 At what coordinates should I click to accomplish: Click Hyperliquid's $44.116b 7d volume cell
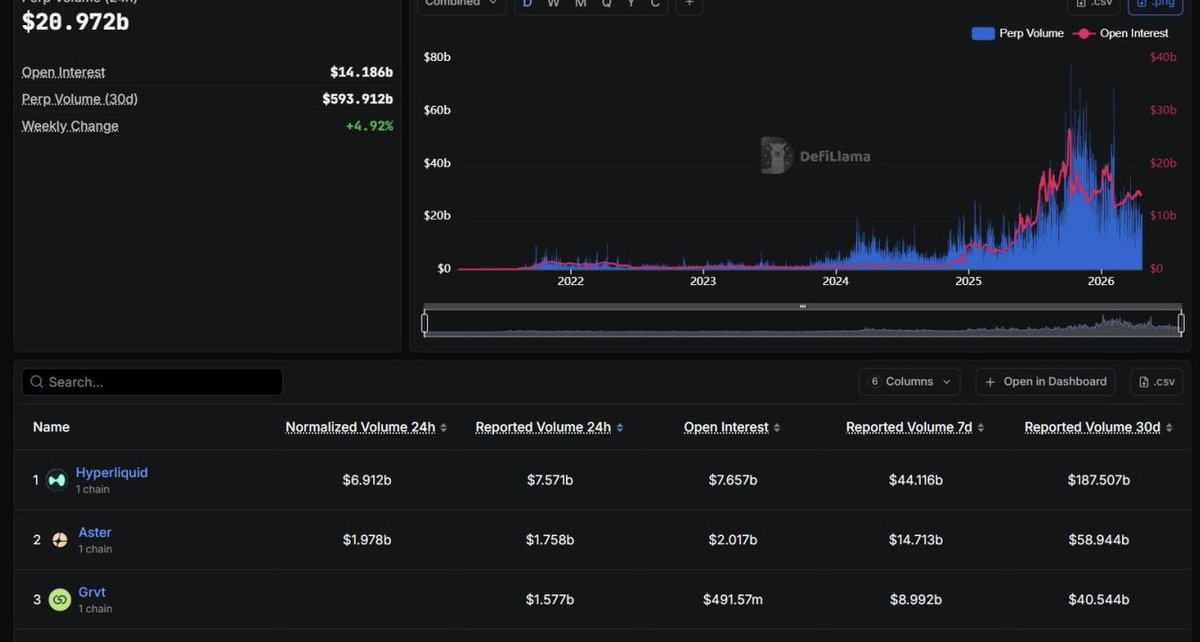pyautogui.click(x=916, y=481)
